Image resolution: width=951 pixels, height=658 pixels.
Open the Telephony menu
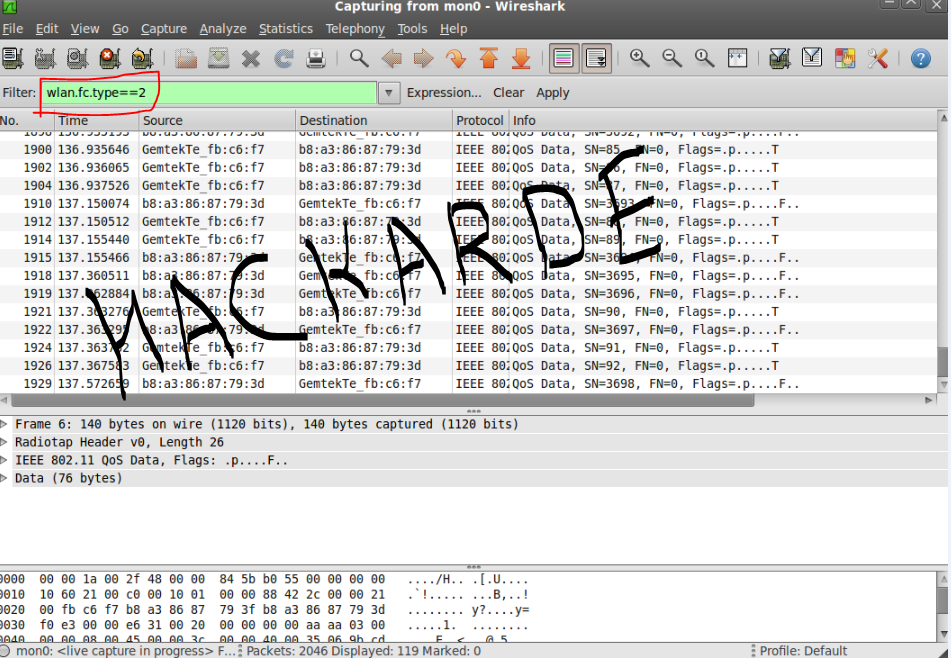click(x=355, y=29)
